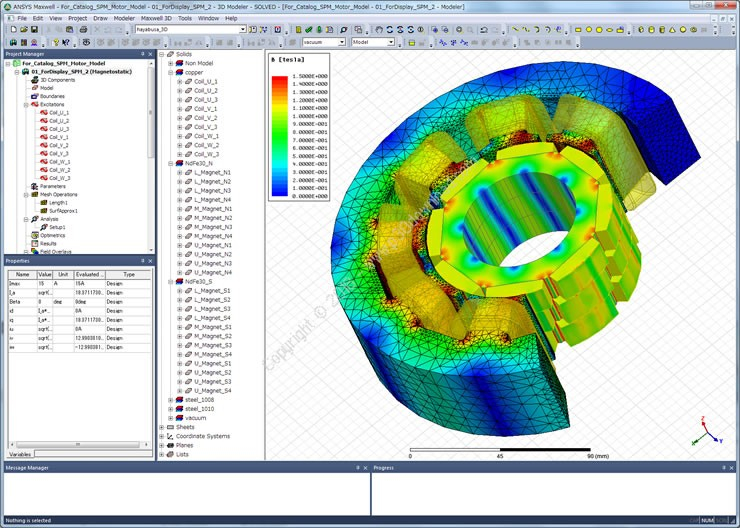Select the Draw cone tool
The height and width of the screenshot is (528, 740).
click(672, 29)
